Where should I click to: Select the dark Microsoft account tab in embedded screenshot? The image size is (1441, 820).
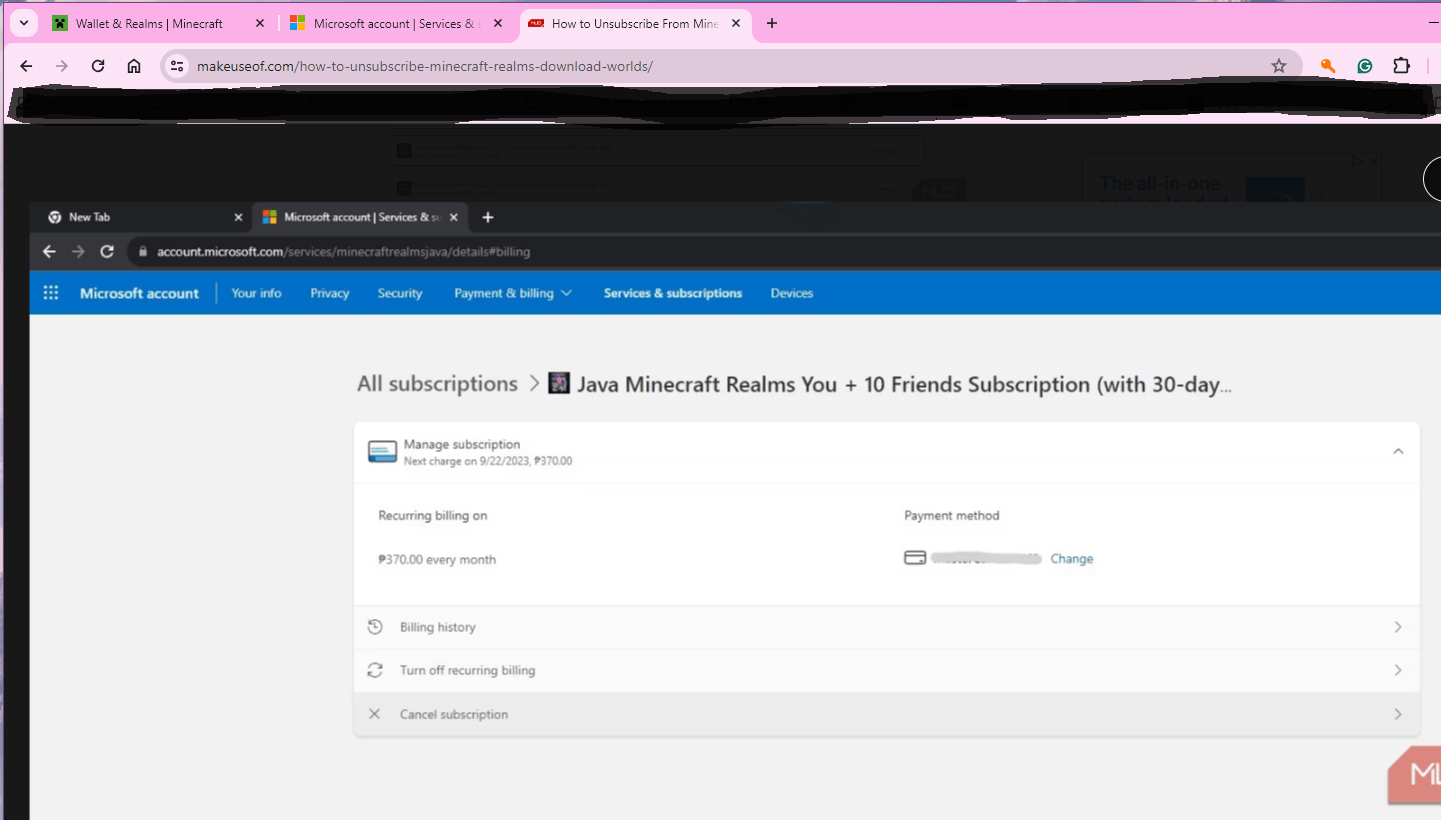(x=360, y=217)
